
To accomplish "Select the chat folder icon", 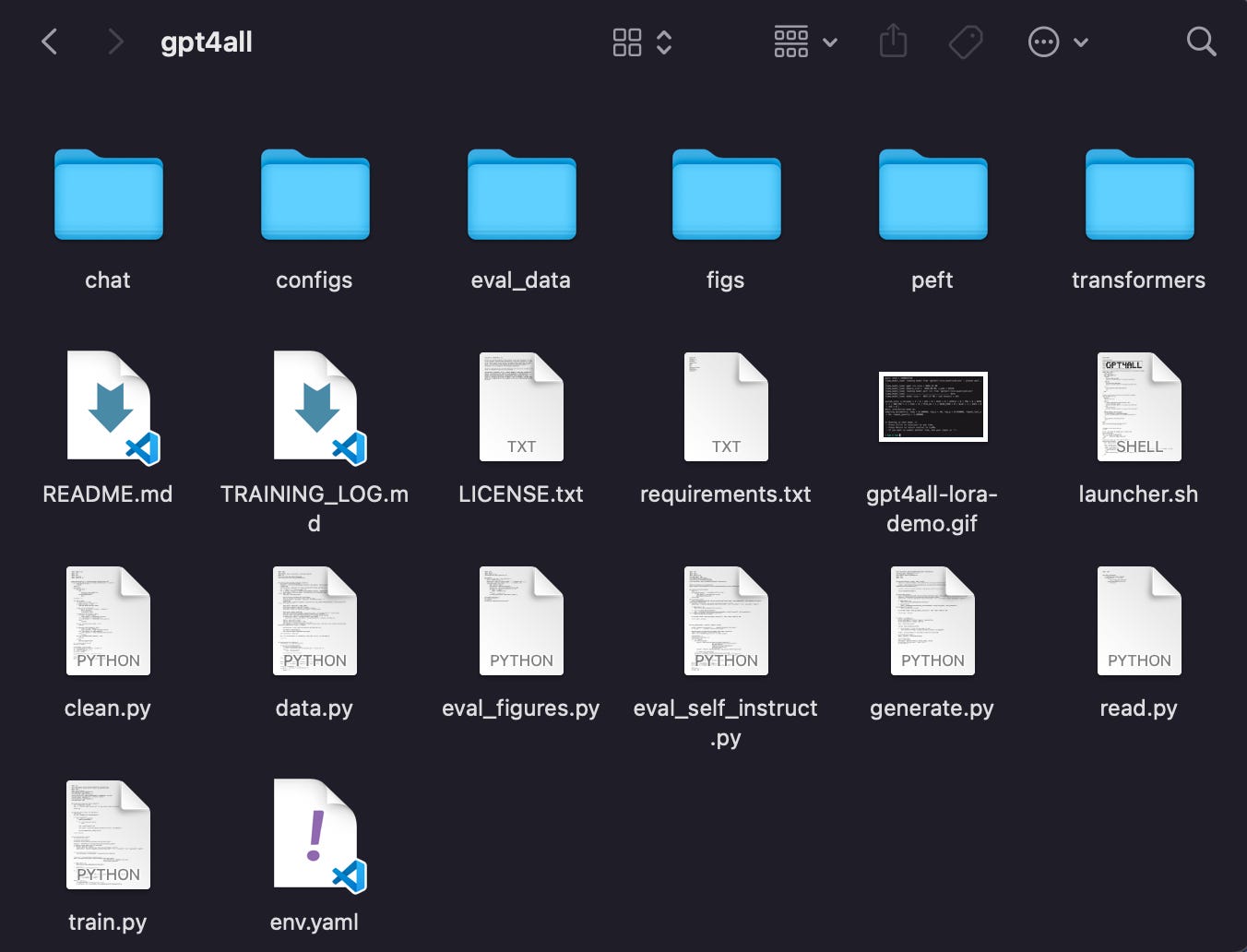I will pyautogui.click(x=109, y=195).
